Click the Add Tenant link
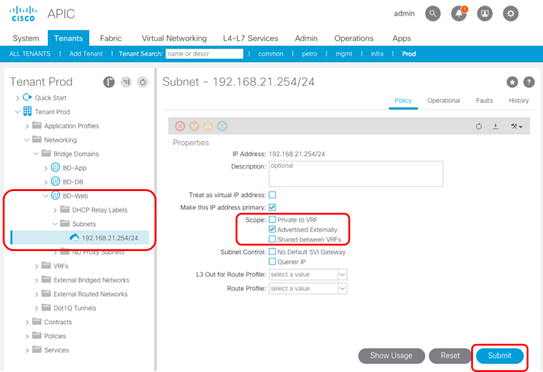 tap(86, 54)
